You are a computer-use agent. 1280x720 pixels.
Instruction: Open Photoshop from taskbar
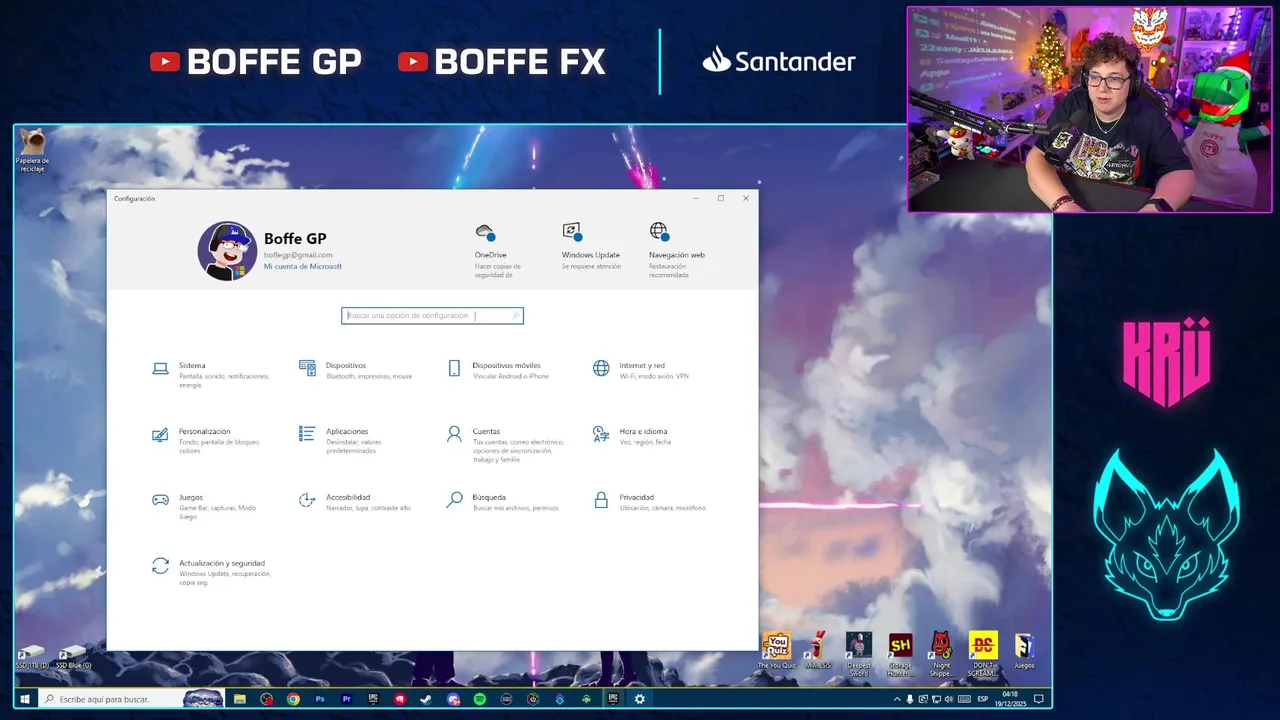point(320,699)
